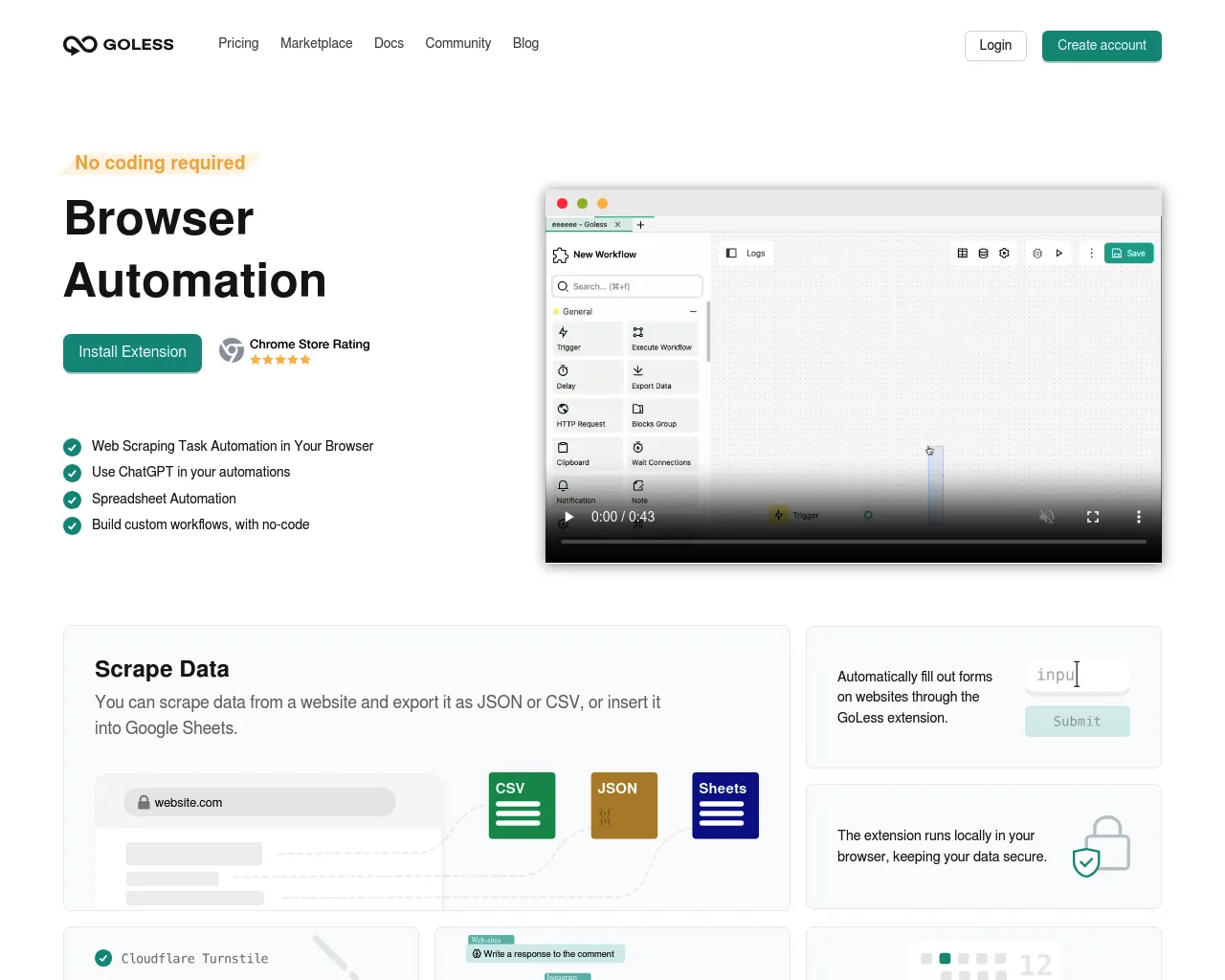The width and height of the screenshot is (1225, 980).
Task: Toggle fullscreen on the demo video
Action: pyautogui.click(x=1092, y=516)
